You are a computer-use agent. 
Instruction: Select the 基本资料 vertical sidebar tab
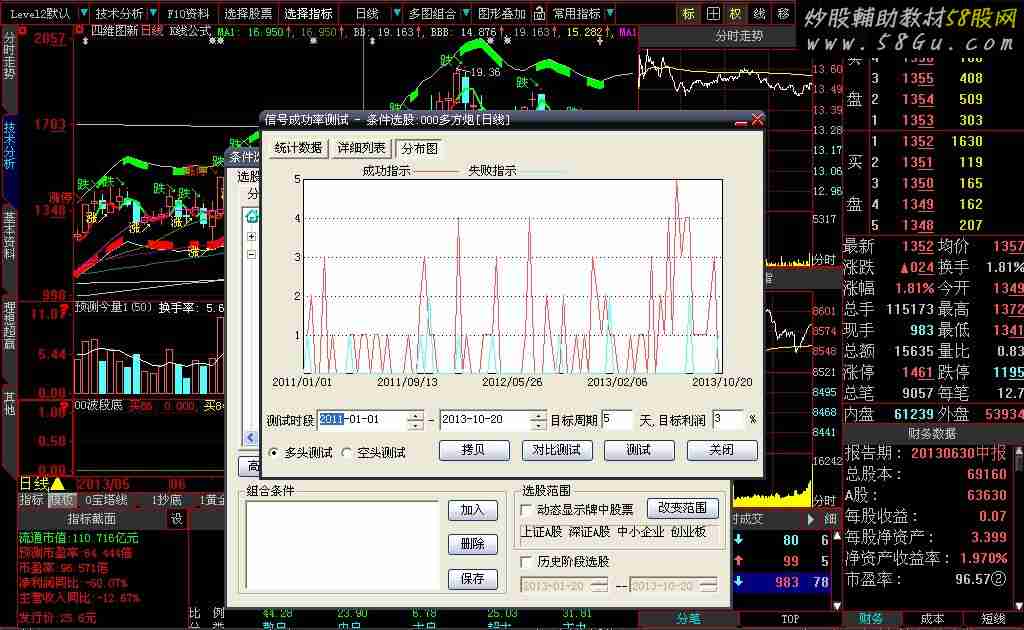click(x=9, y=236)
